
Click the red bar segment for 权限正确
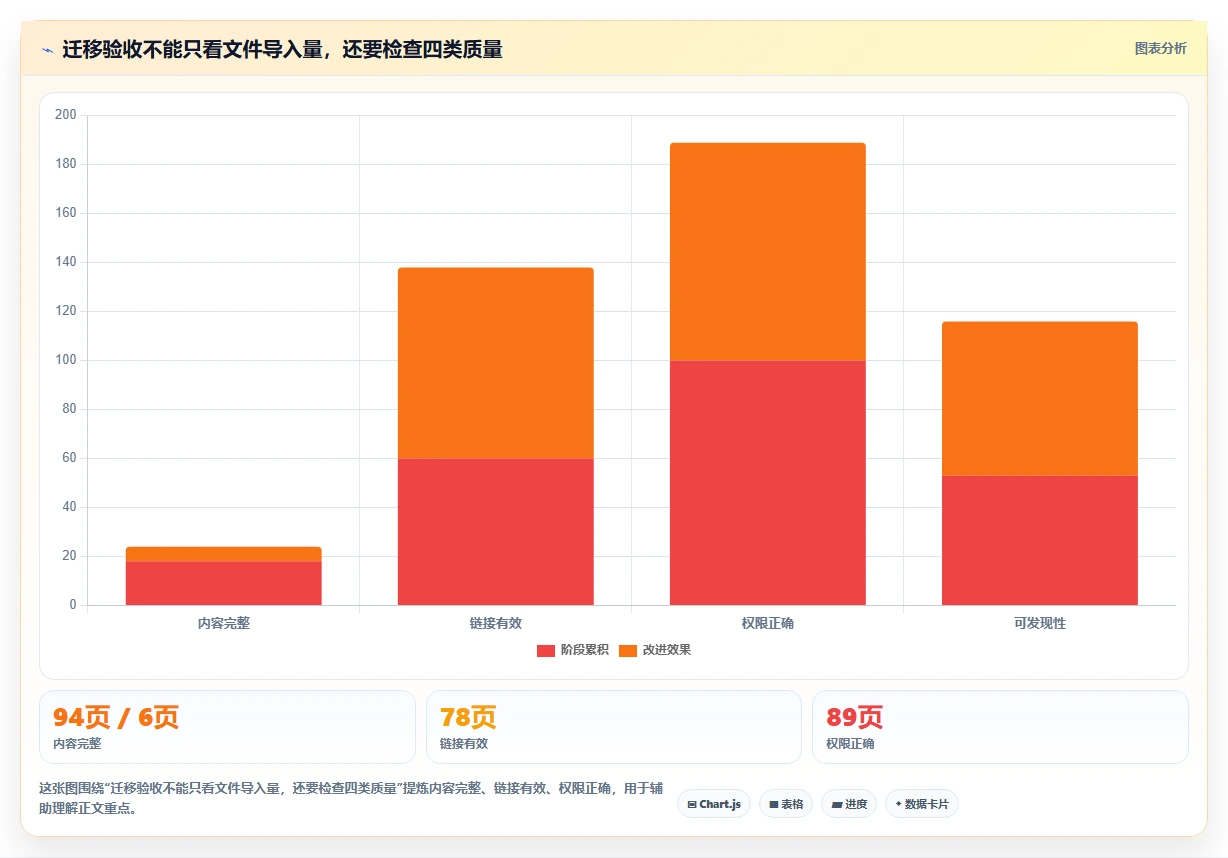[768, 483]
